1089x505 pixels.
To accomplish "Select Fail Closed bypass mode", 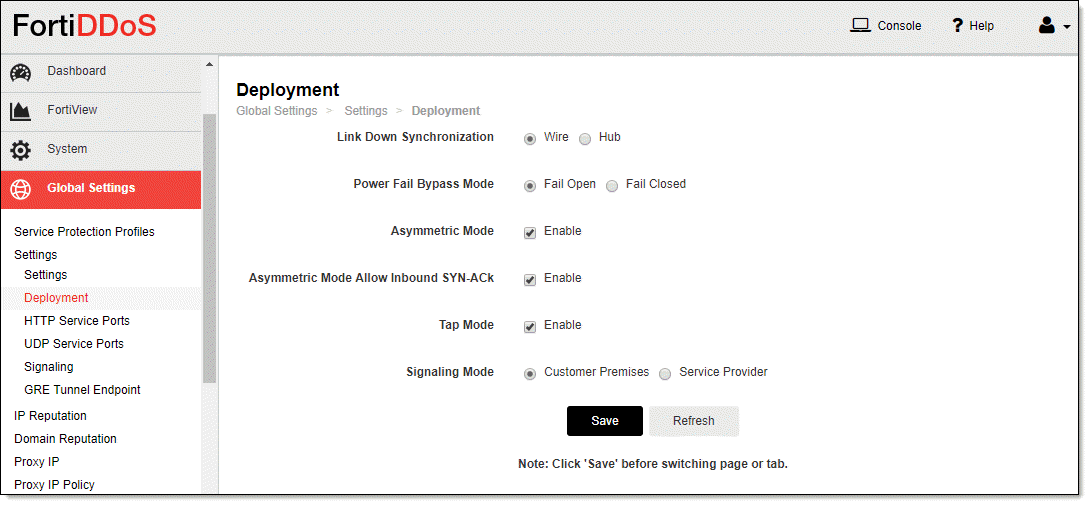I will tap(612, 185).
